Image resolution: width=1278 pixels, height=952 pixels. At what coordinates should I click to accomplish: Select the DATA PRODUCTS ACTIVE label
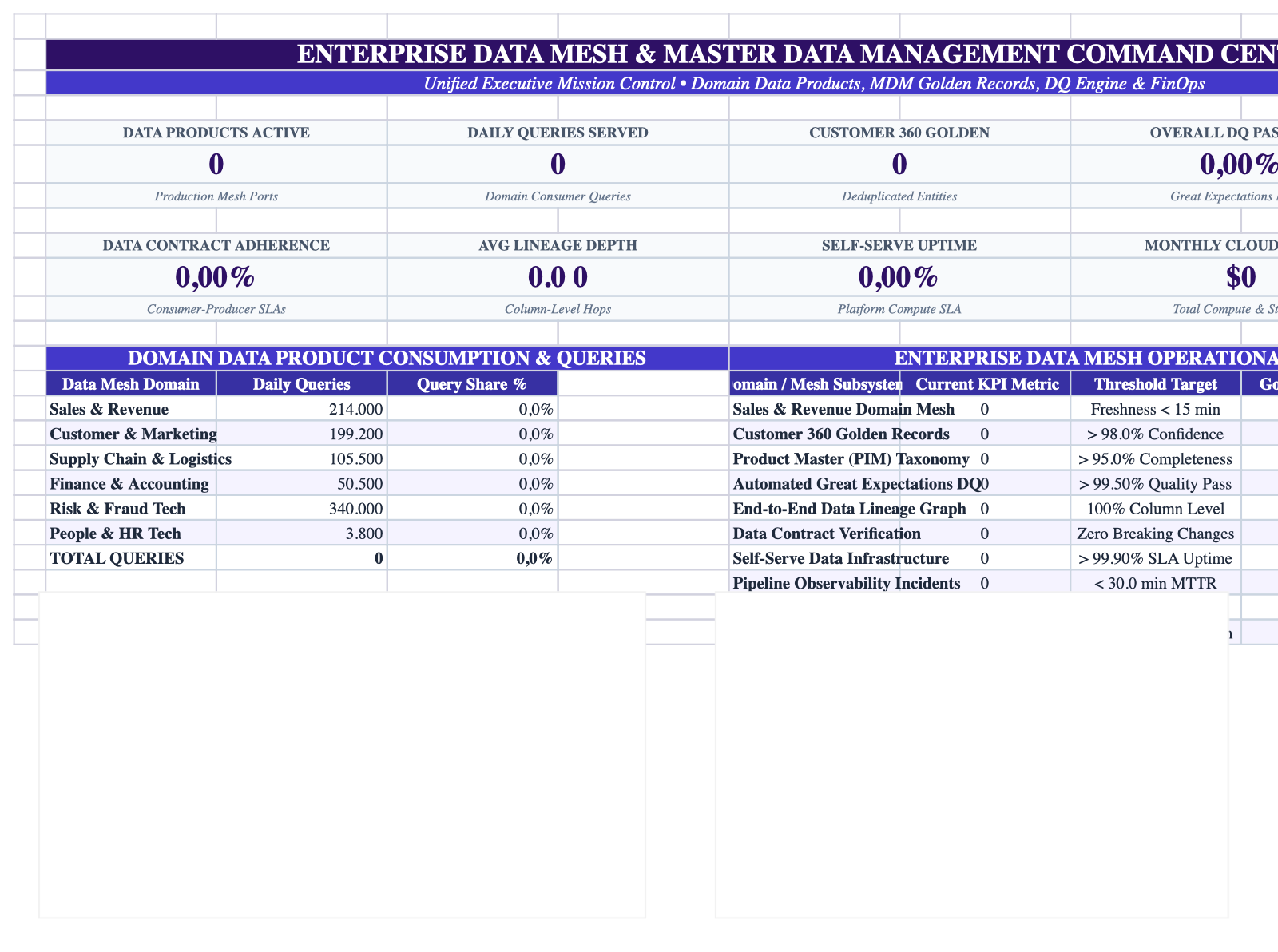tap(216, 133)
